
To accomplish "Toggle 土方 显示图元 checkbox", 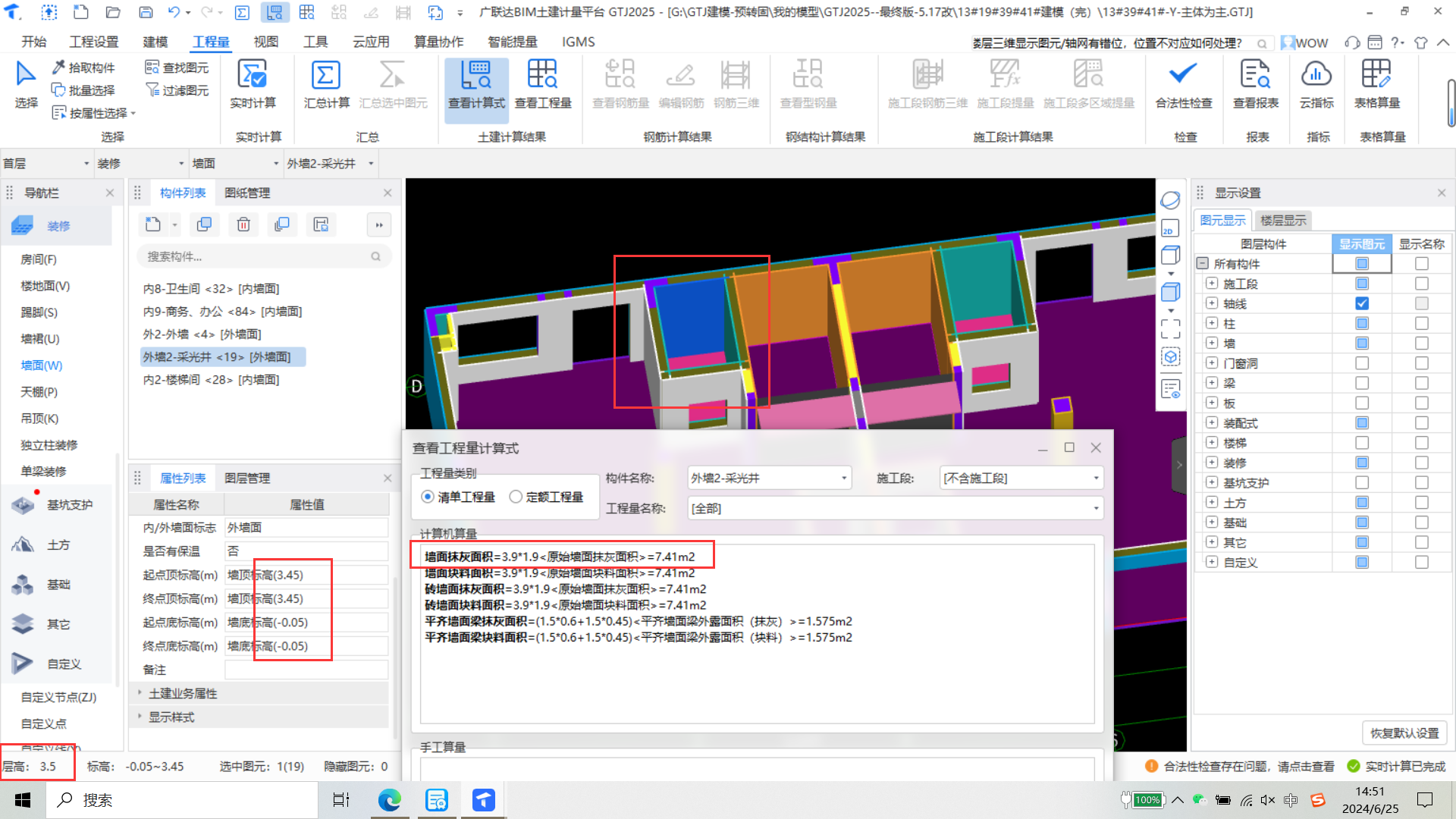I will pyautogui.click(x=1362, y=503).
